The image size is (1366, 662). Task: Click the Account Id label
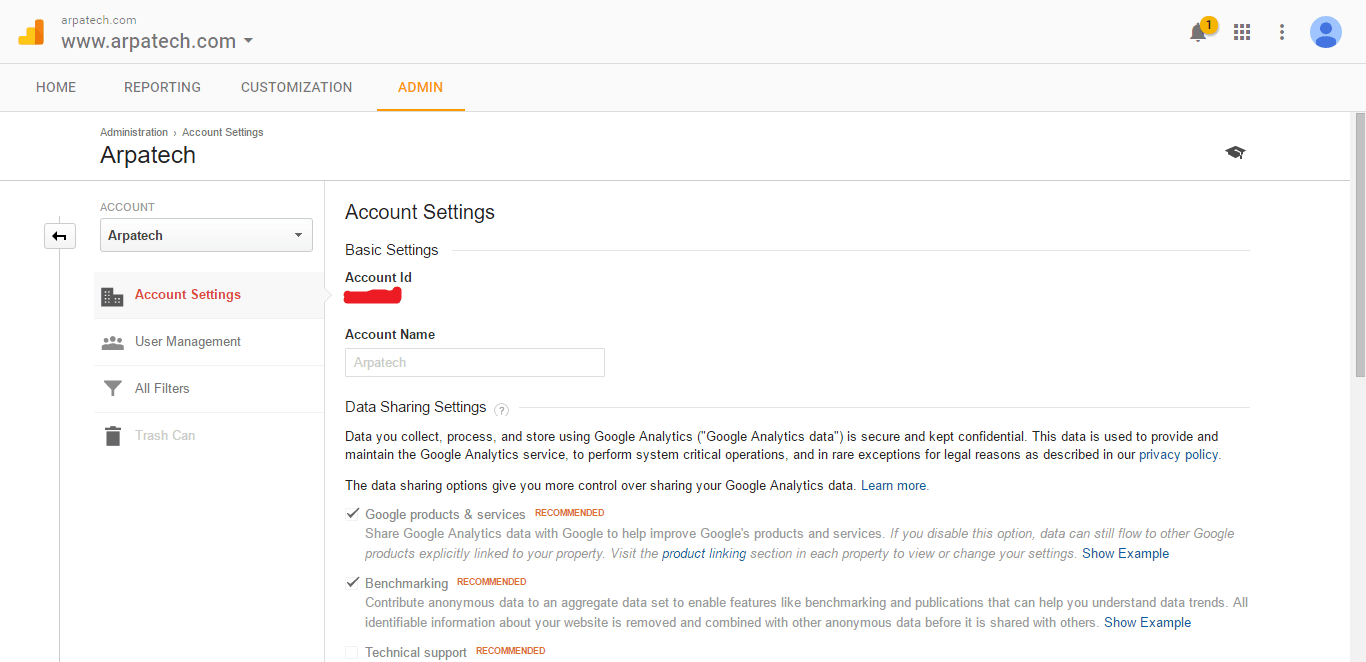click(378, 277)
